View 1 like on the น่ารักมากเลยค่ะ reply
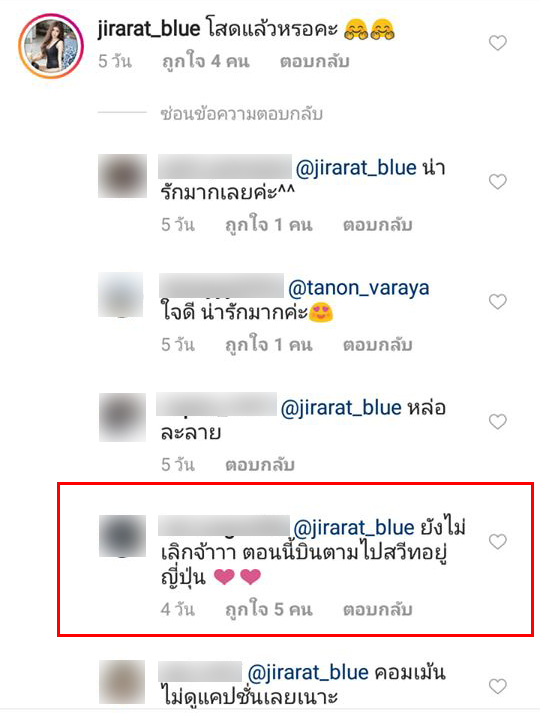The width and height of the screenshot is (540, 713). [269, 225]
